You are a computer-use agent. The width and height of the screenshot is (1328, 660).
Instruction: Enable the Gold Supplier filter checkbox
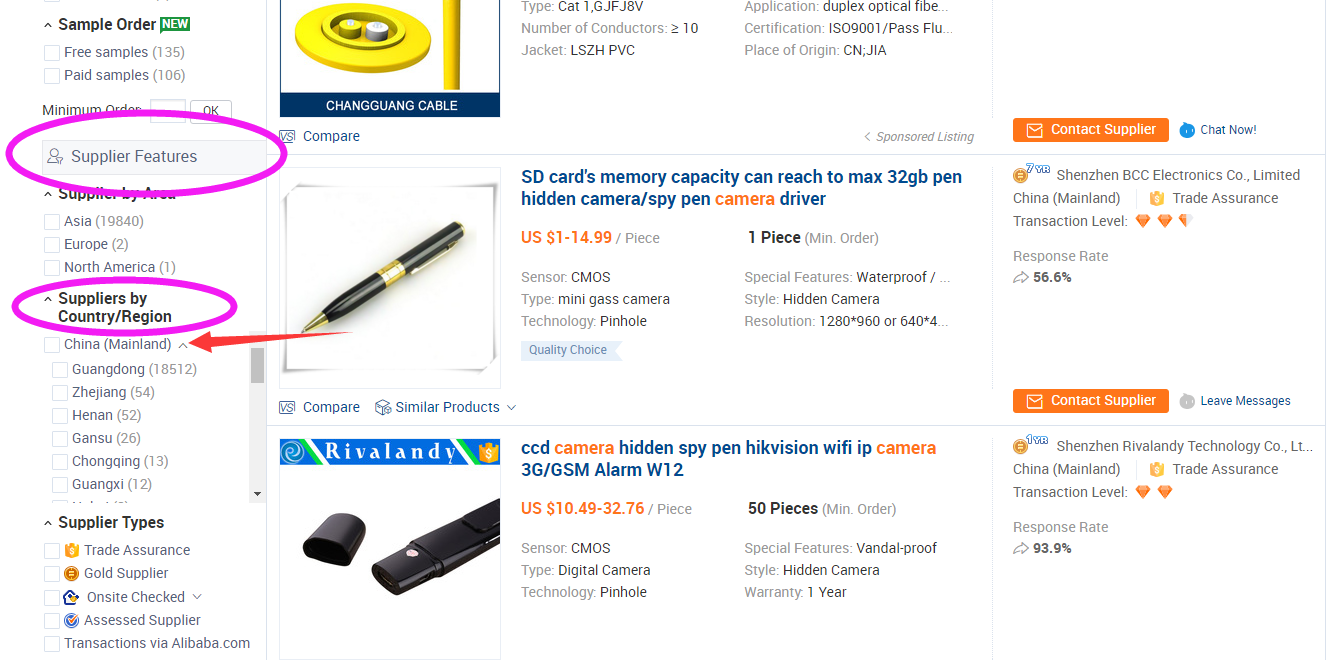click(52, 573)
